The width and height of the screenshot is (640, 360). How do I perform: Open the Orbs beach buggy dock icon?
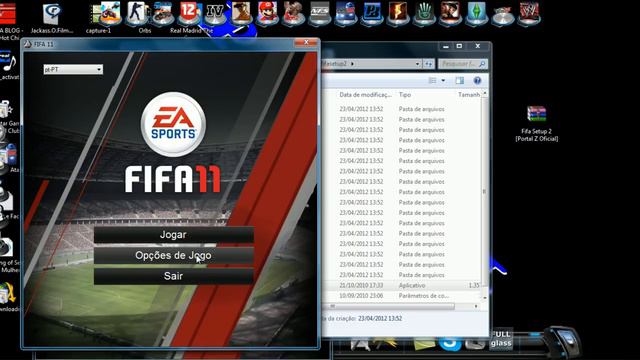pyautogui.click(x=162, y=13)
